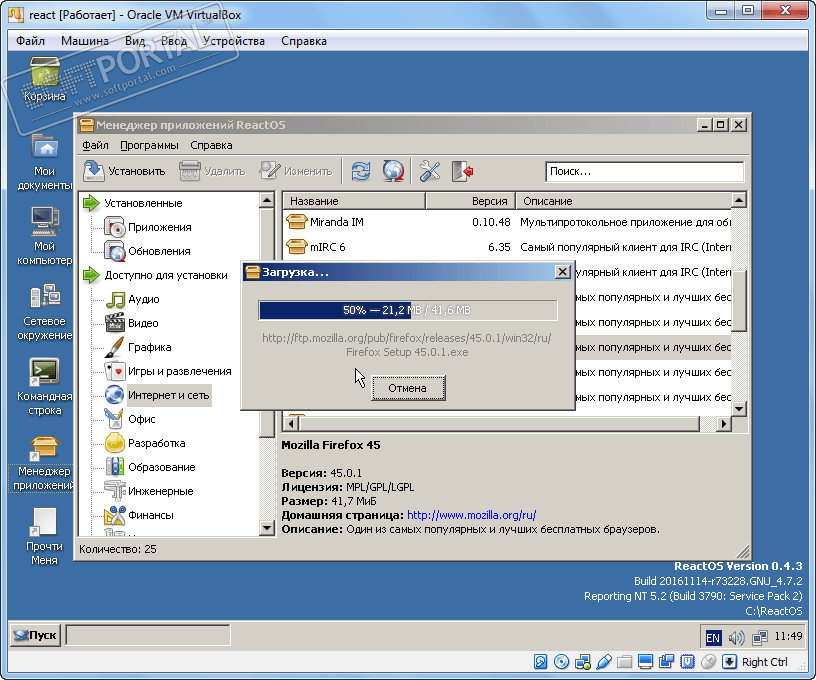Choose the Аудио category
The width and height of the screenshot is (816, 680).
[144, 299]
